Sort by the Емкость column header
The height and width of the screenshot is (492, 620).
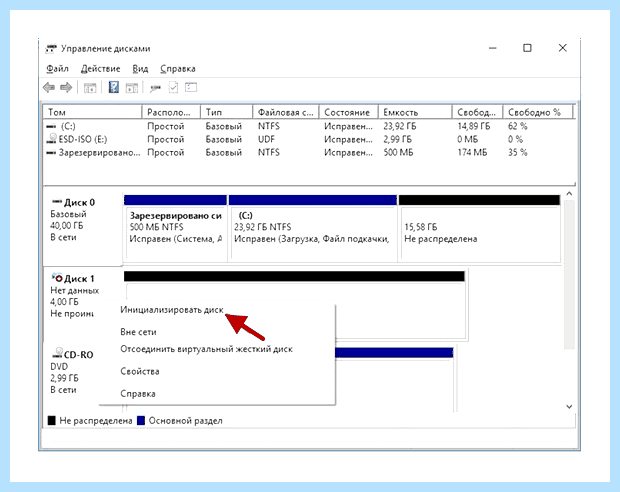tap(415, 112)
